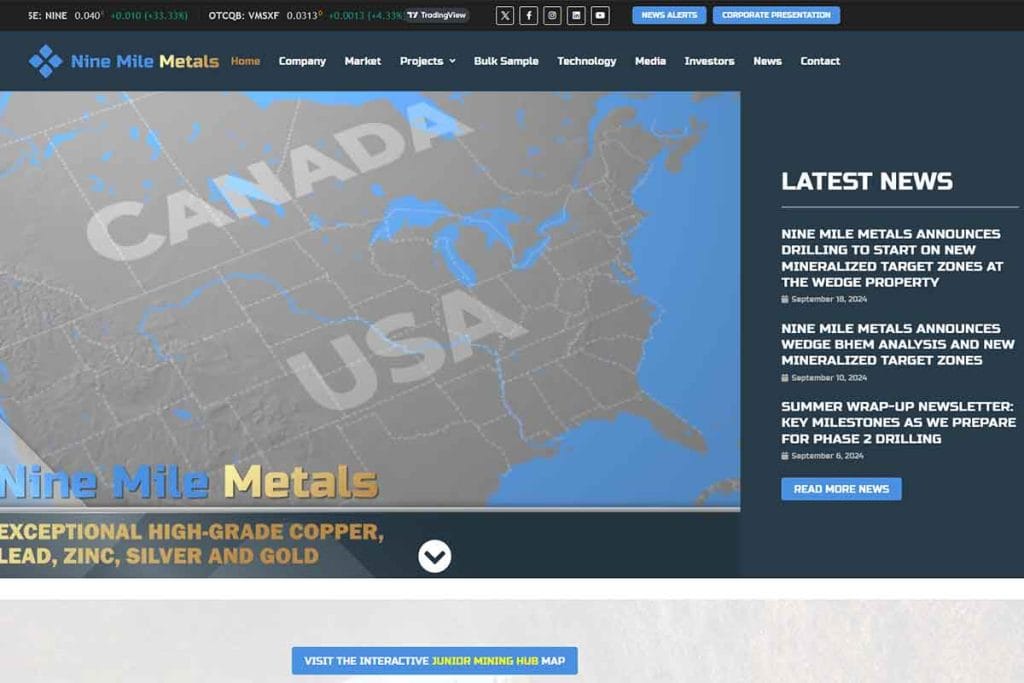The height and width of the screenshot is (683, 1024).
Task: Open the X (Twitter) social icon
Action: pyautogui.click(x=505, y=15)
